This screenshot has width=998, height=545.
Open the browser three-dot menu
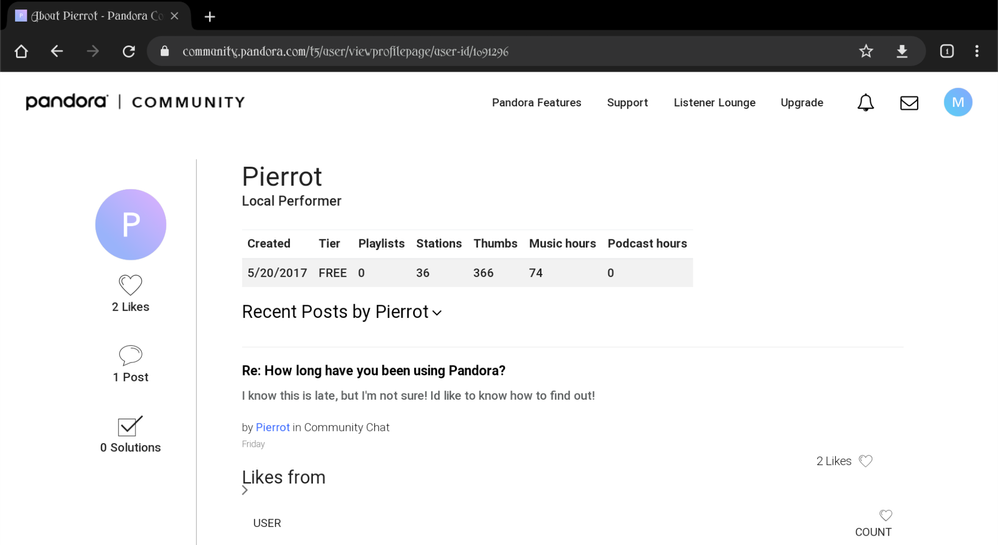977,51
